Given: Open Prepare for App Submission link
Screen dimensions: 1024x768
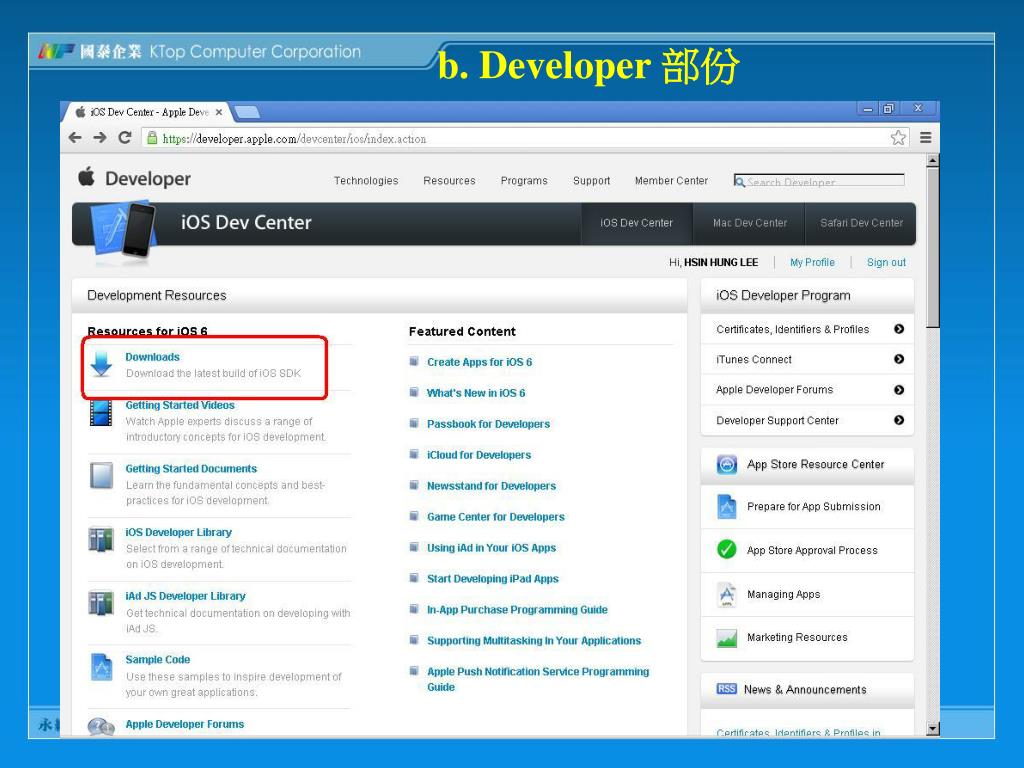Looking at the screenshot, I should pos(814,507).
